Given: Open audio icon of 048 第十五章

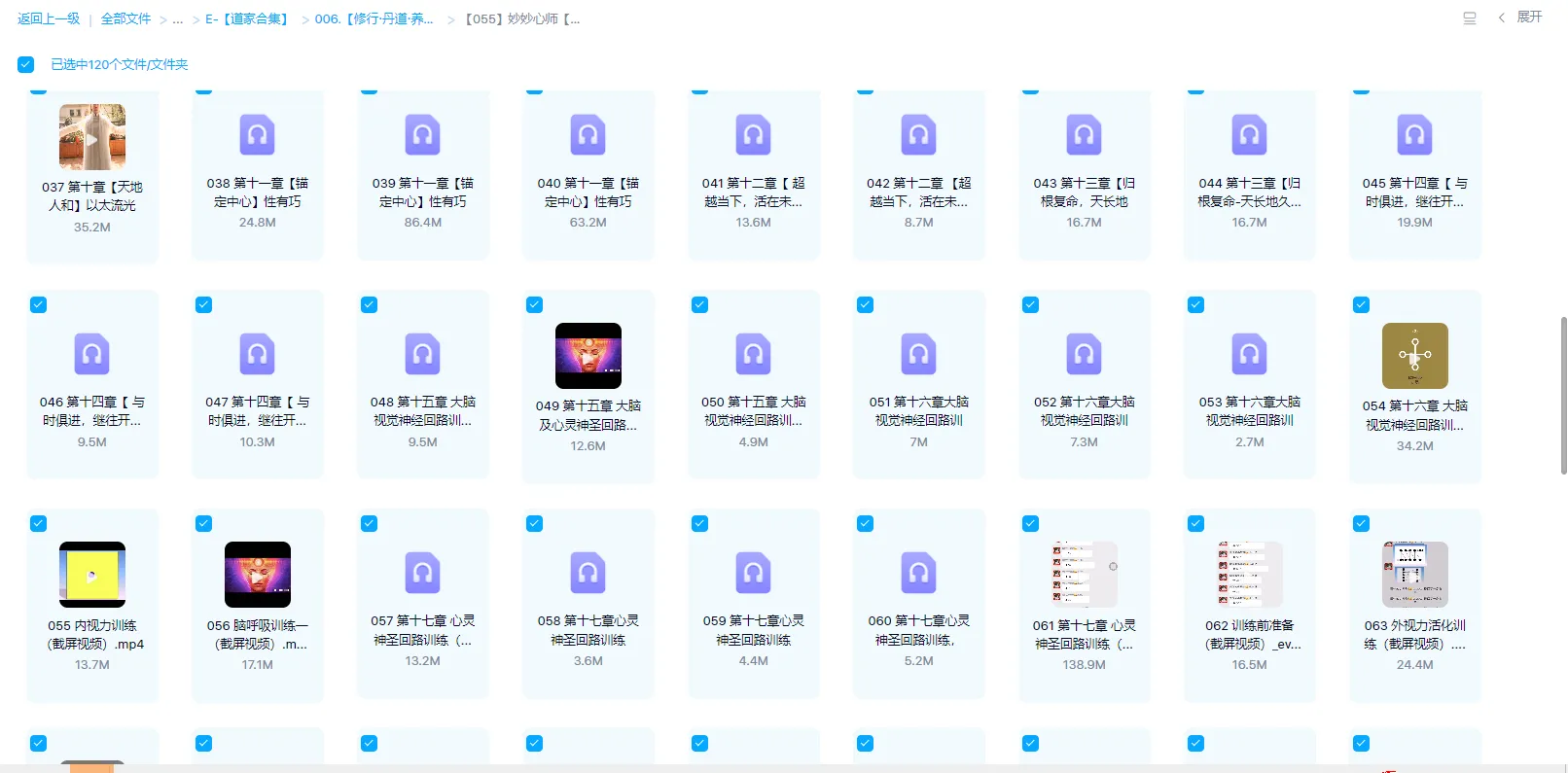Looking at the screenshot, I should click(422, 354).
